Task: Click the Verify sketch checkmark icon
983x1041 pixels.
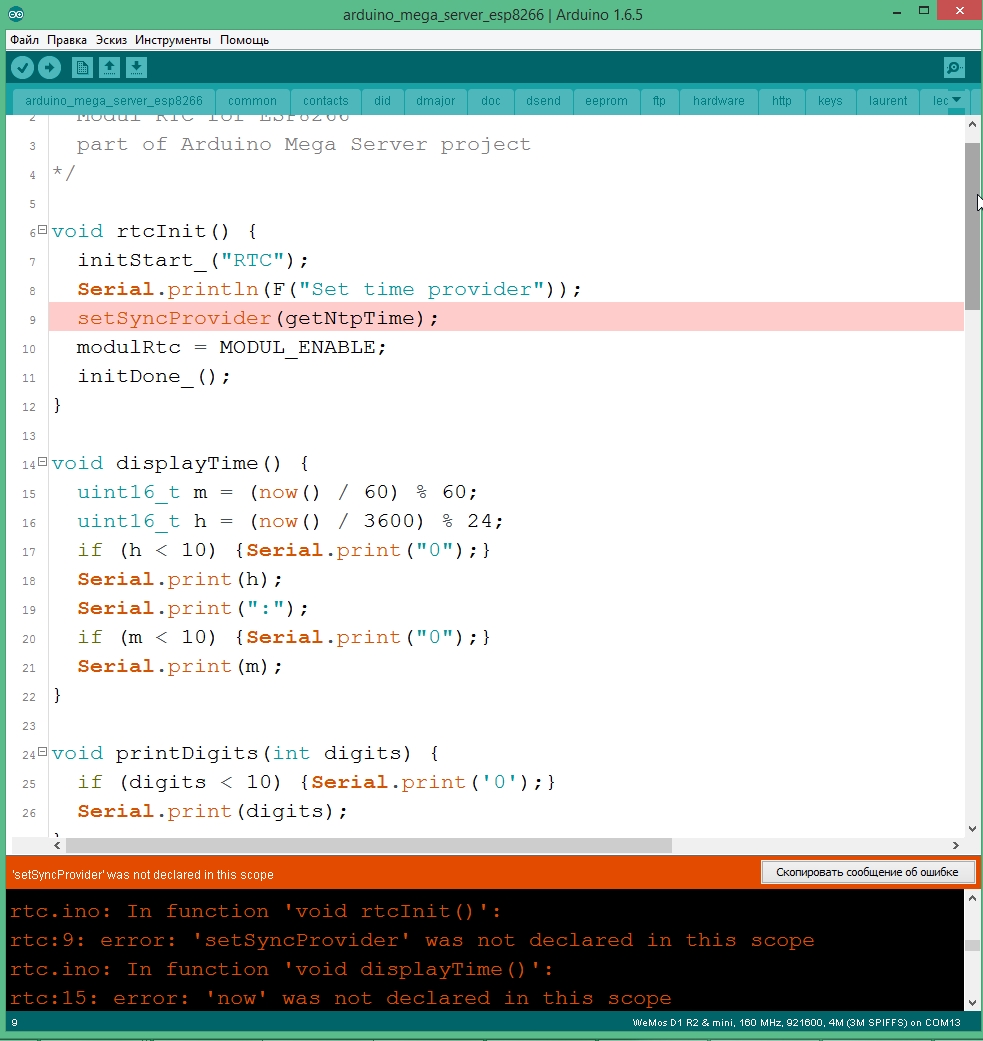Action: pyautogui.click(x=22, y=68)
